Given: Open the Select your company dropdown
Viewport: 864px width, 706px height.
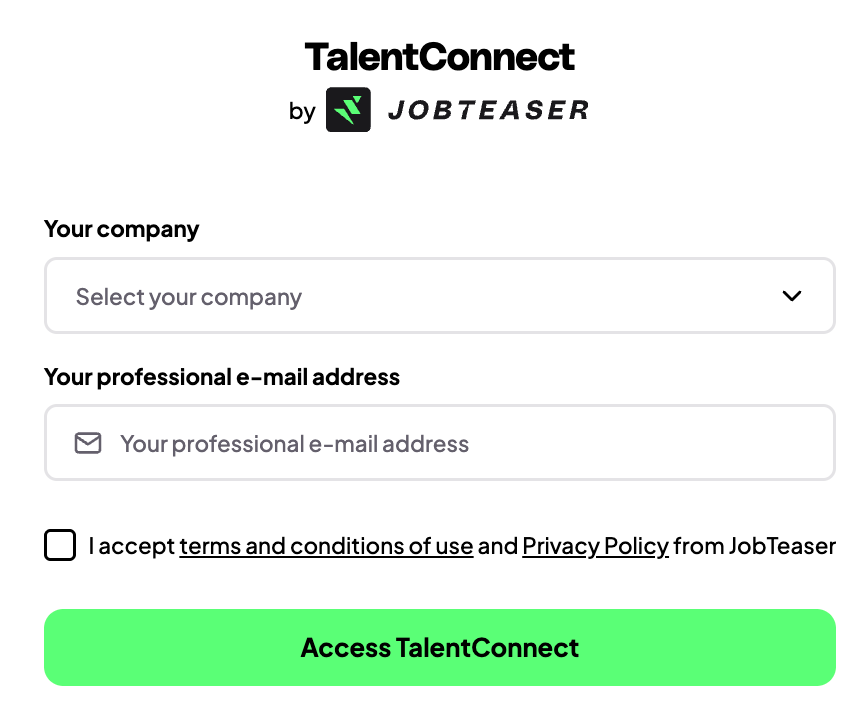Looking at the screenshot, I should click(x=439, y=296).
